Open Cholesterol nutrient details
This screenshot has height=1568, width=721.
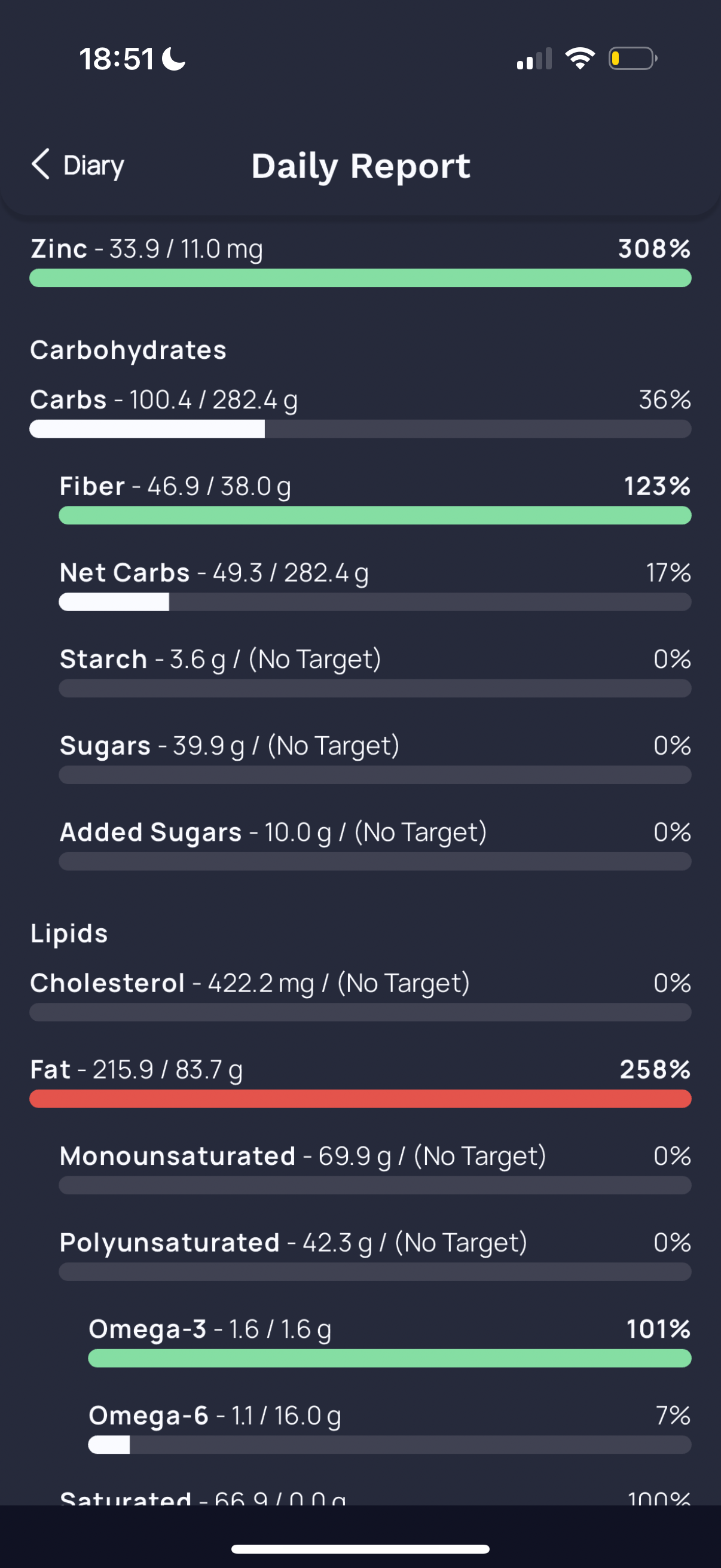point(360,995)
